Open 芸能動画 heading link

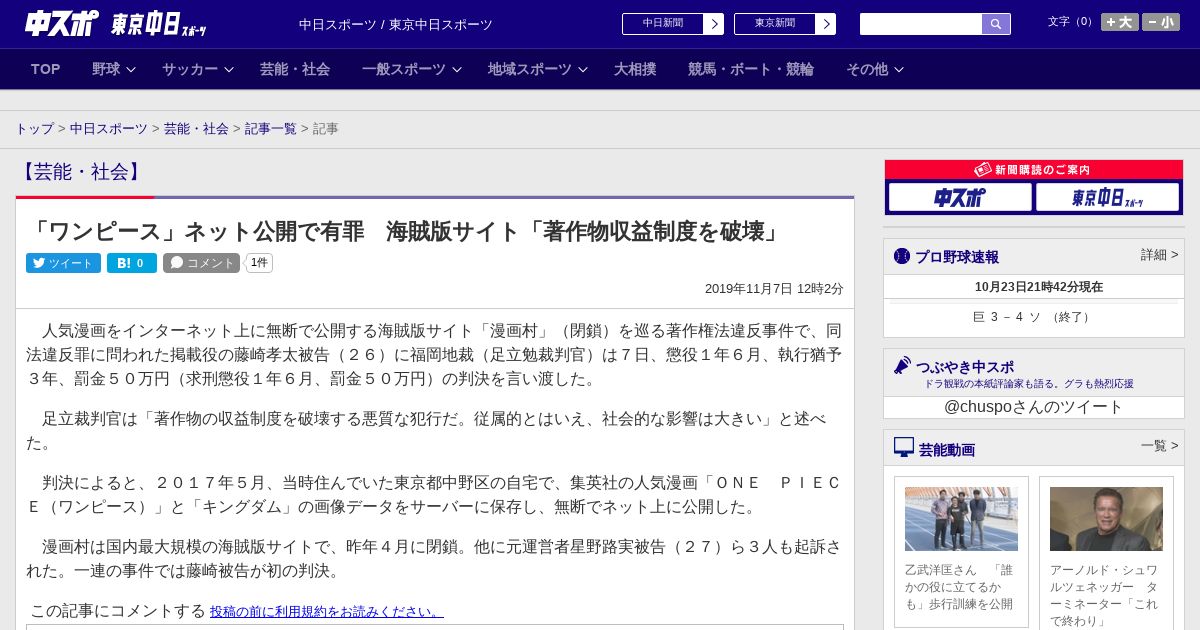click(947, 450)
